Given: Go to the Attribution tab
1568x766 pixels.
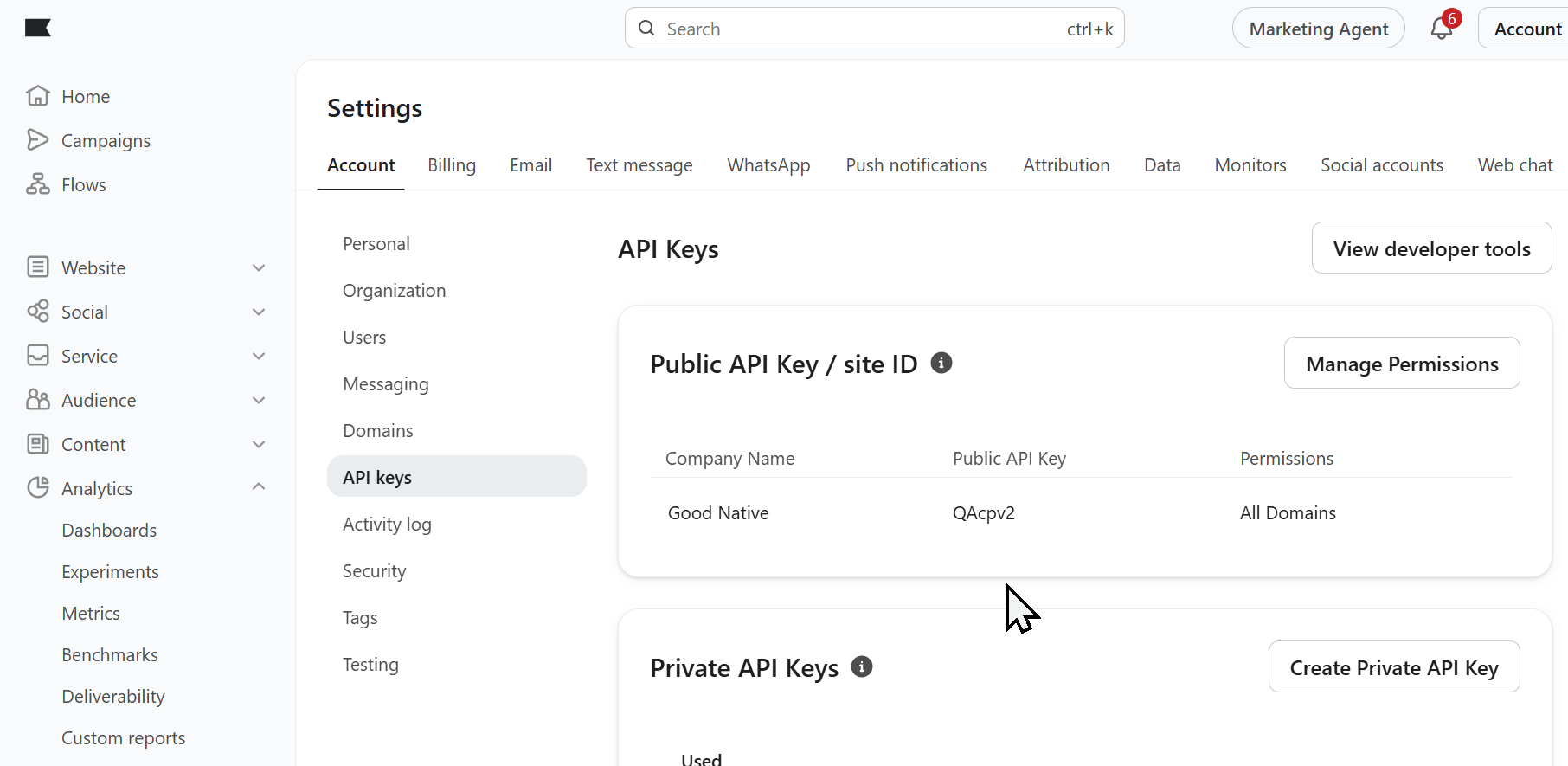Looking at the screenshot, I should coord(1066,165).
